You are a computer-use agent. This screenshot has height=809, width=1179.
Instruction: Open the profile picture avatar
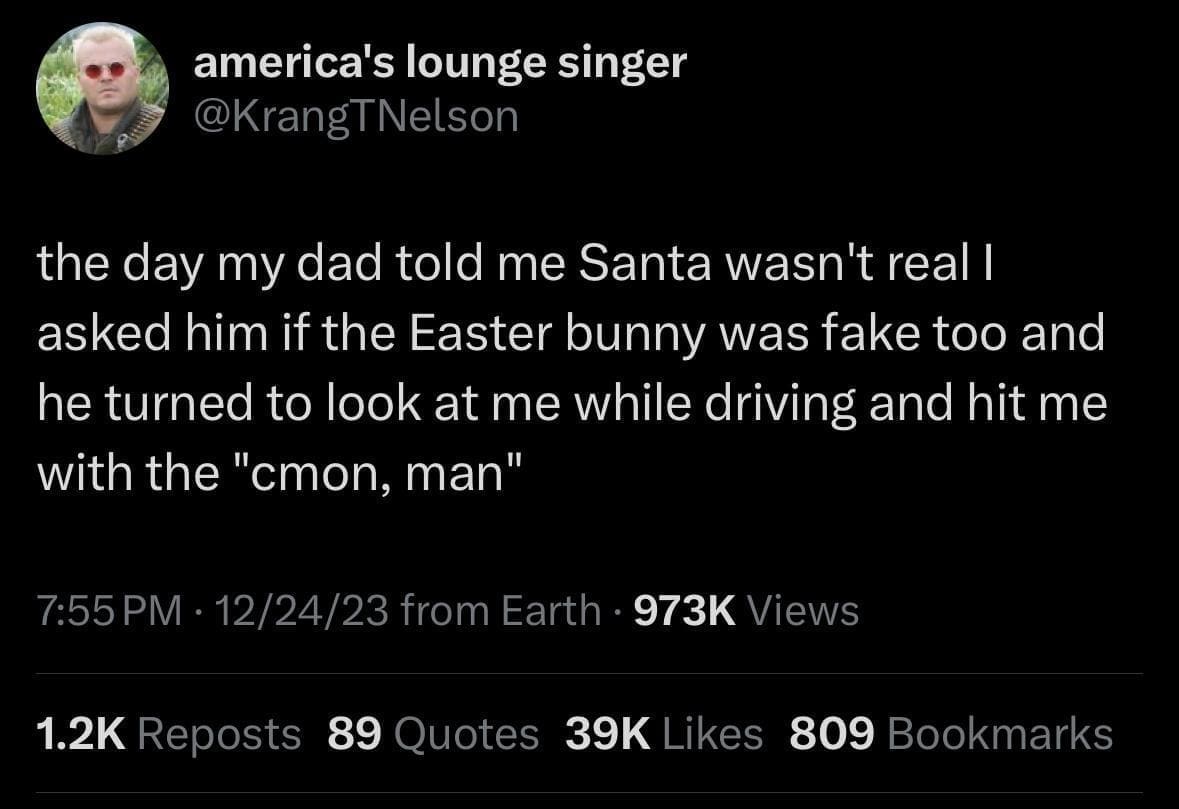pos(103,89)
